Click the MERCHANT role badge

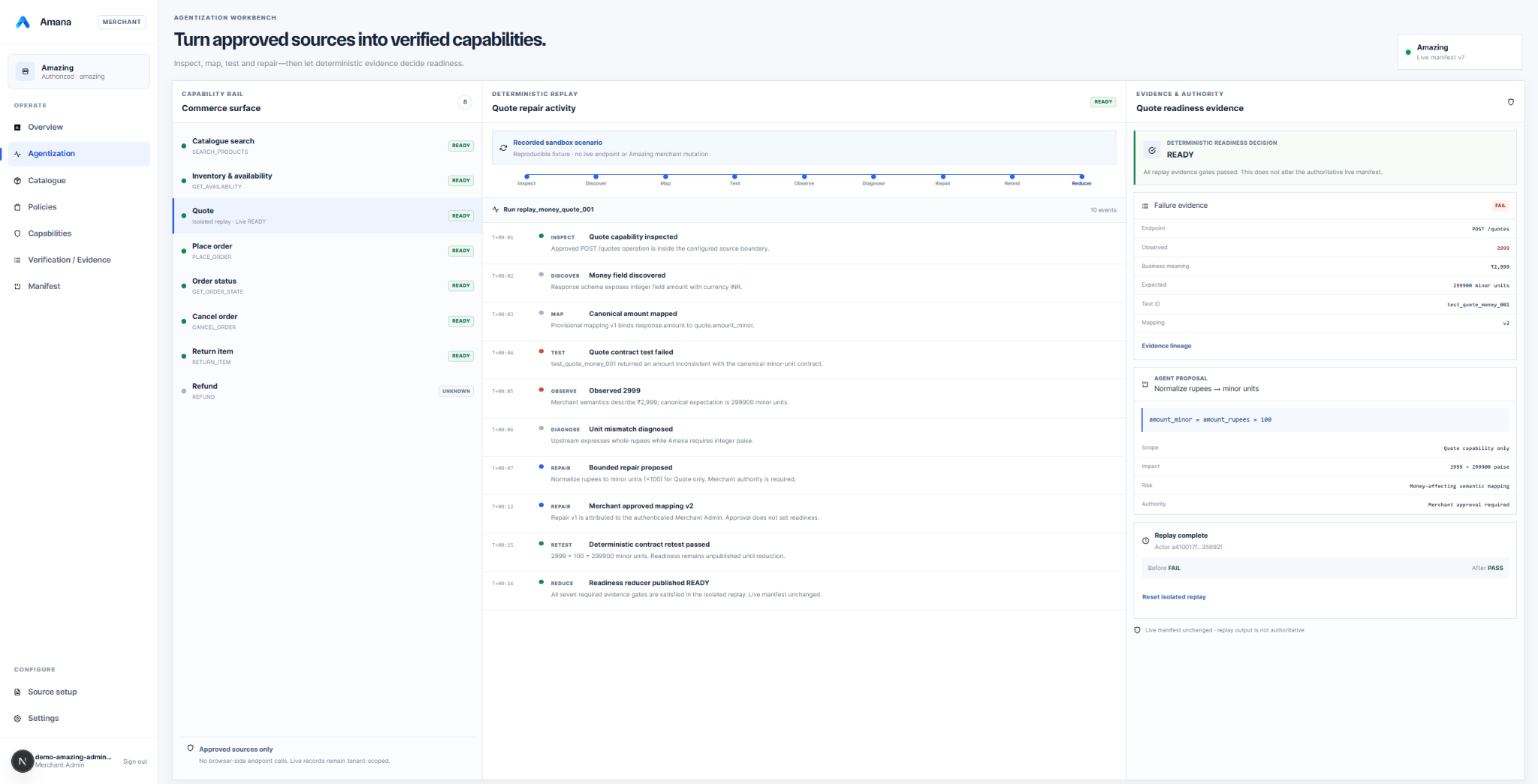[122, 22]
